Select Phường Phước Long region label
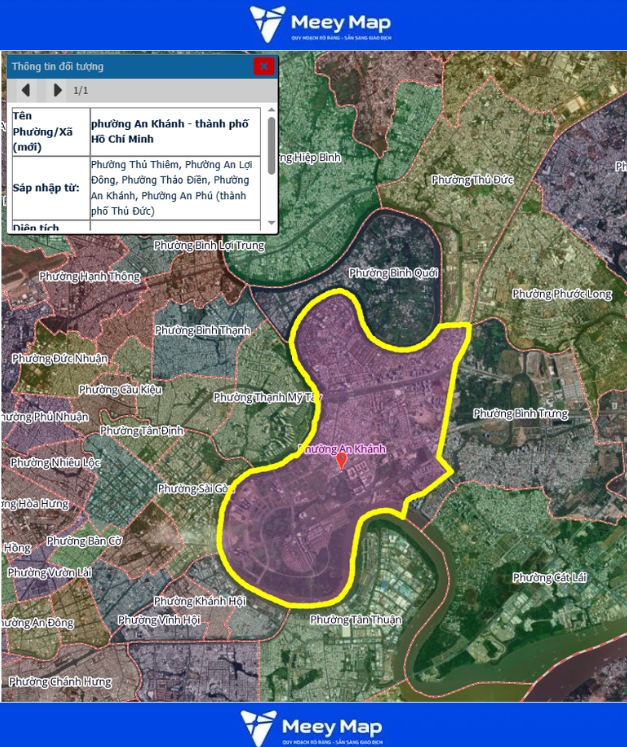 point(561,294)
